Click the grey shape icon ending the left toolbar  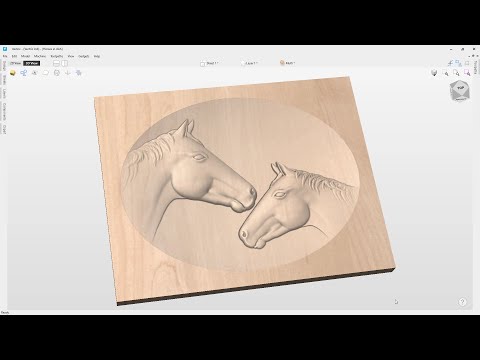79,73
